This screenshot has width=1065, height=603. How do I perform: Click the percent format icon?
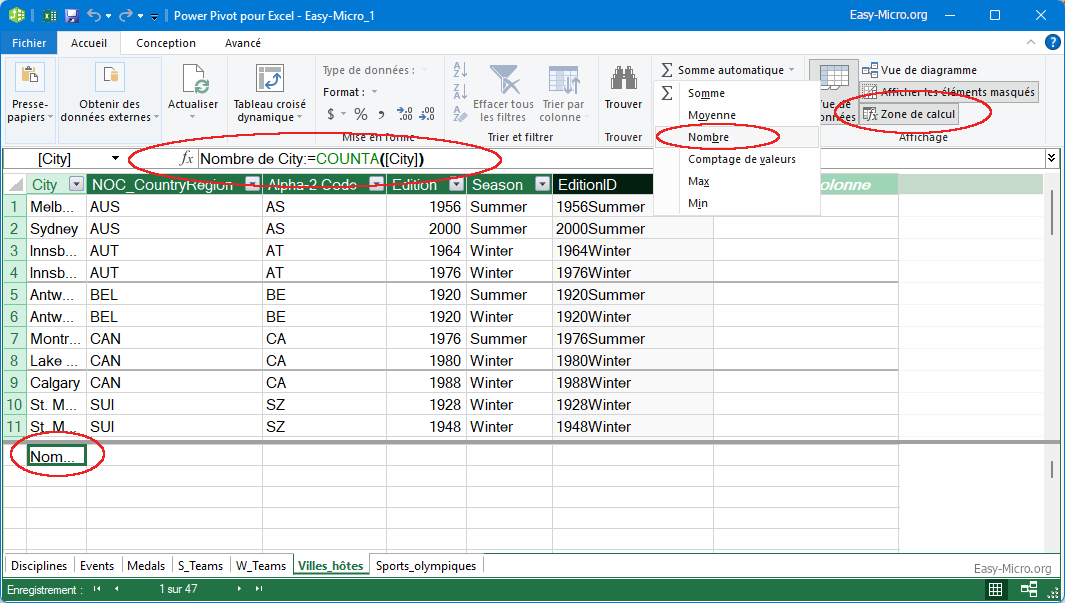coord(360,114)
